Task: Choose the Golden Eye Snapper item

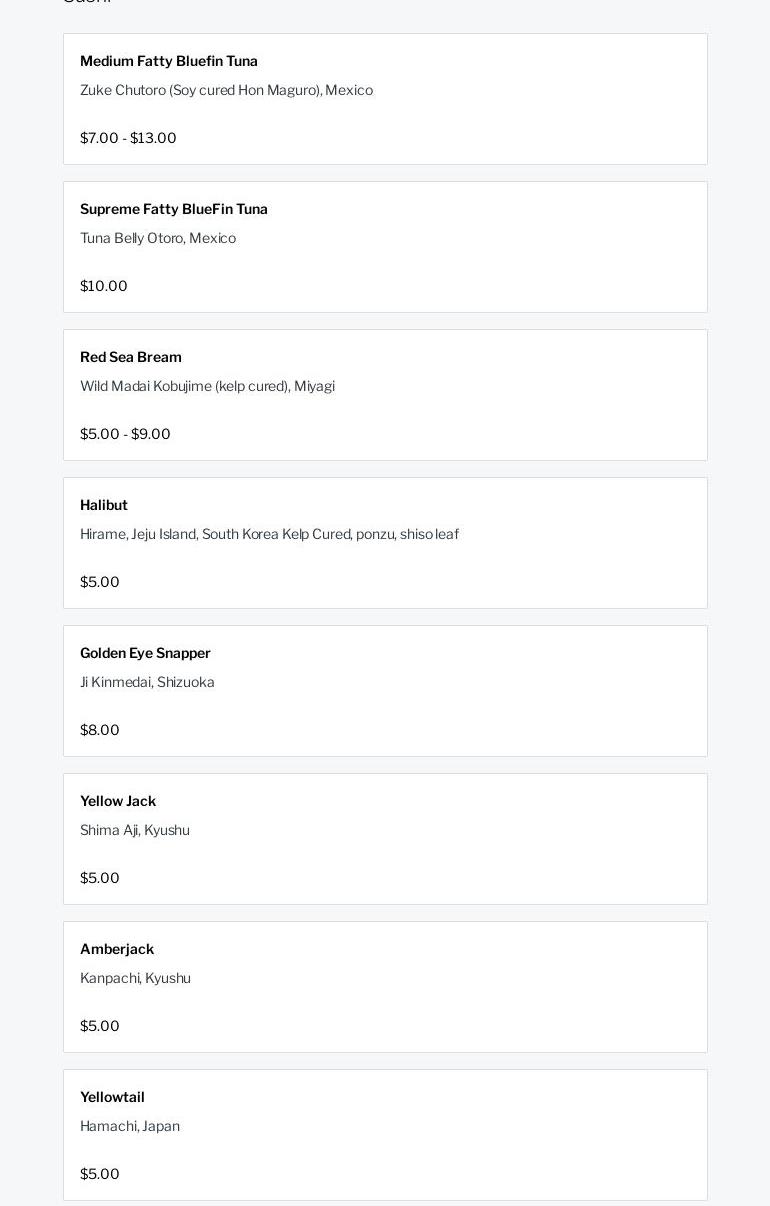Action: tap(145, 654)
